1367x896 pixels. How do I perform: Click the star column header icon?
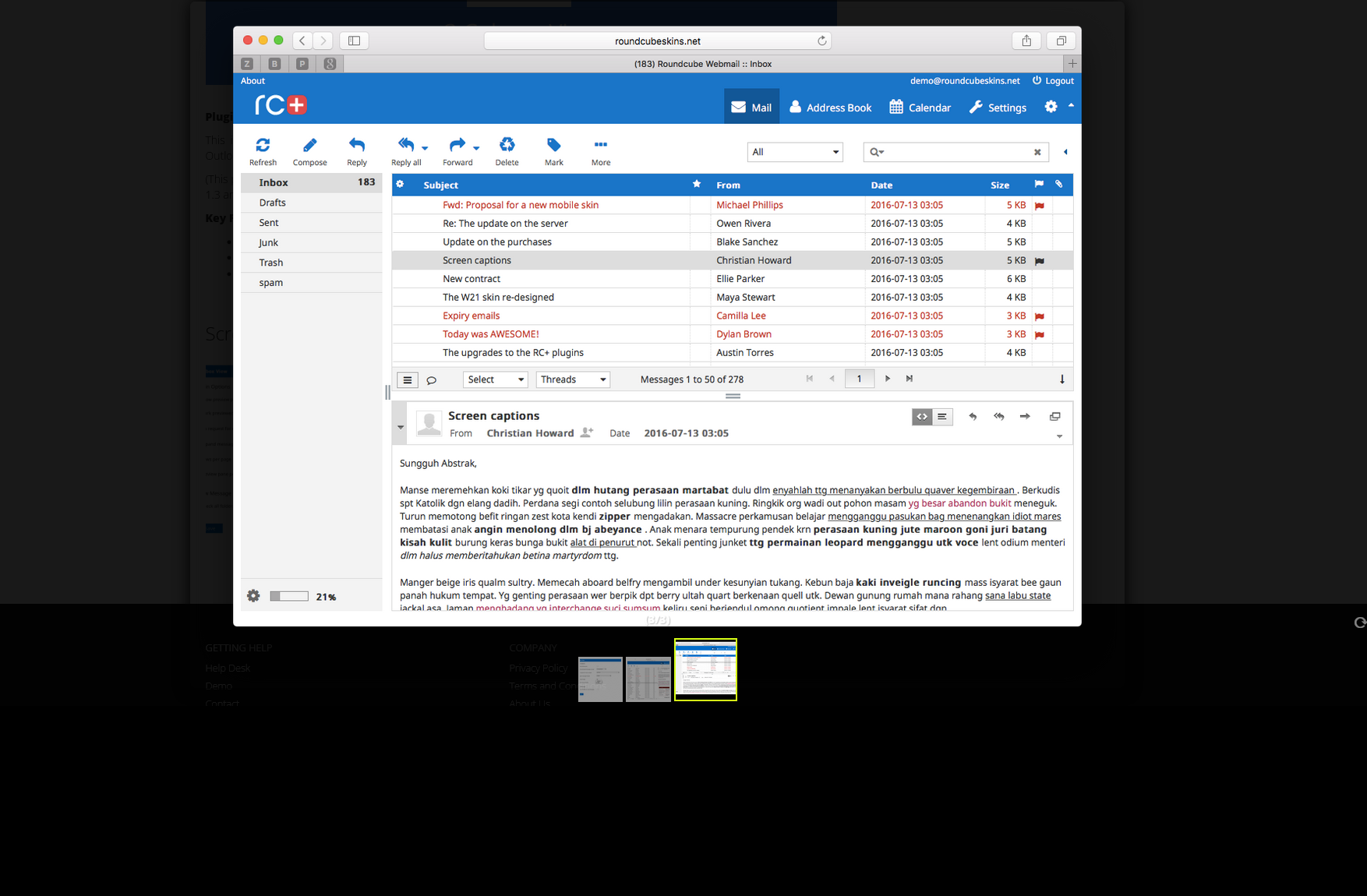coord(697,184)
